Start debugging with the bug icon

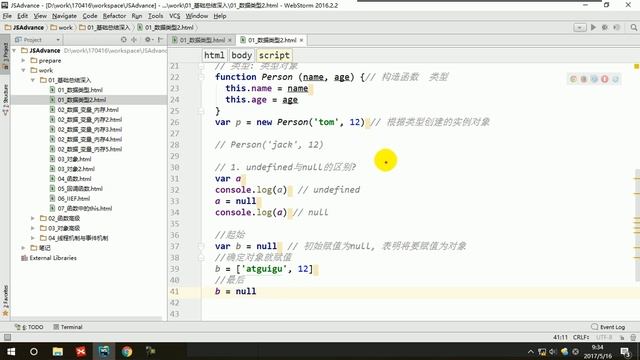(605, 27)
